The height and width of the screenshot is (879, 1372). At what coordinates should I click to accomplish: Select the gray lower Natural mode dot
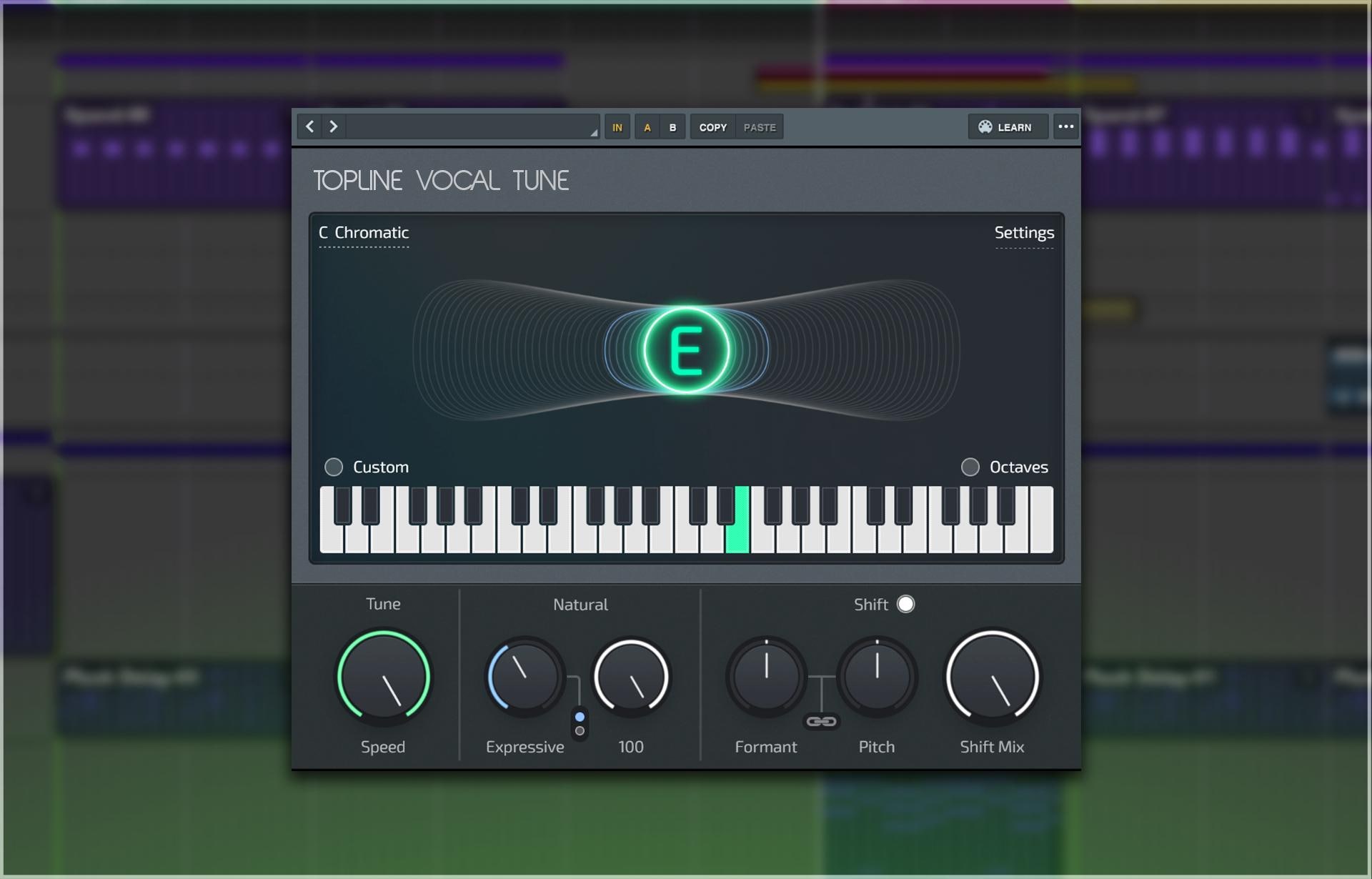[x=580, y=731]
